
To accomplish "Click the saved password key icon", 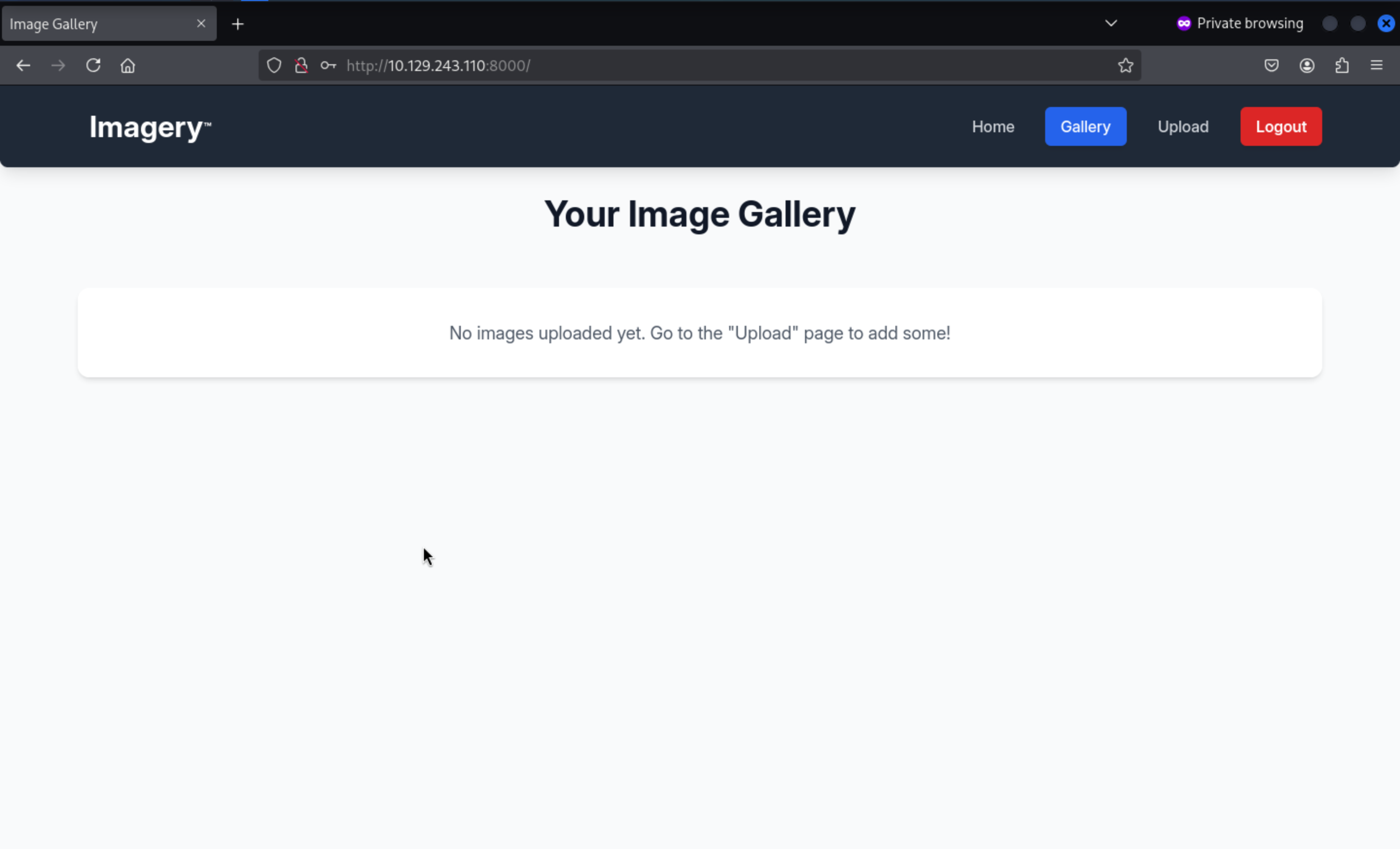I will 328,65.
